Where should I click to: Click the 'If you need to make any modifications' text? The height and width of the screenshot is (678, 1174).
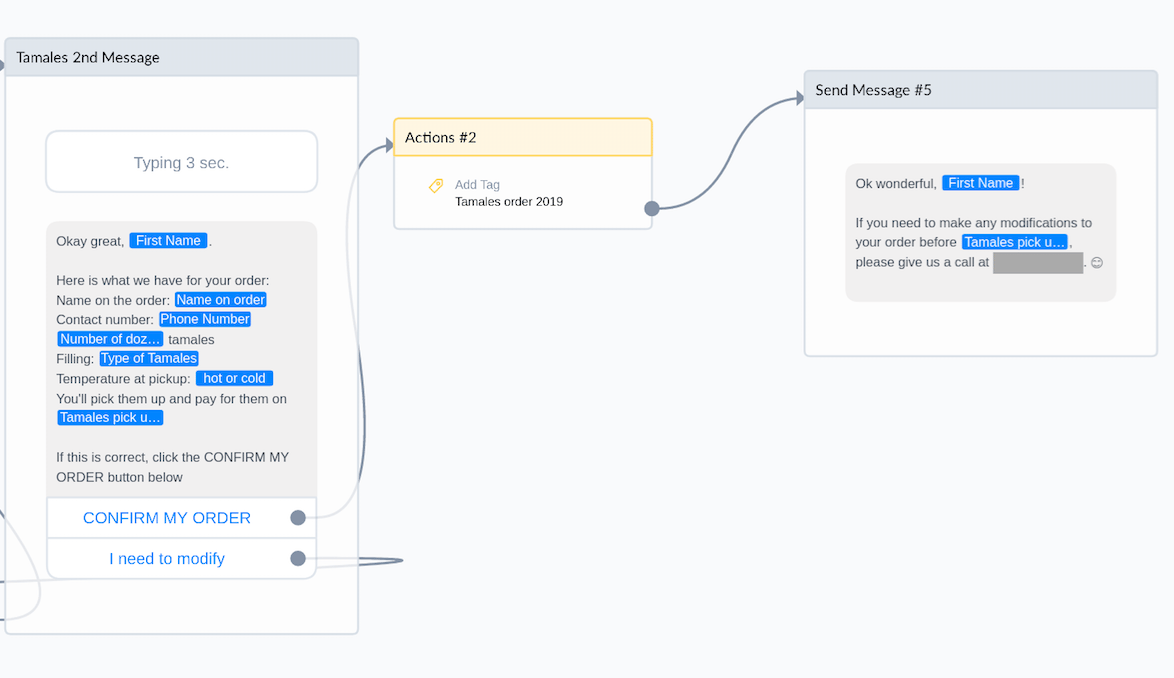coord(973,223)
